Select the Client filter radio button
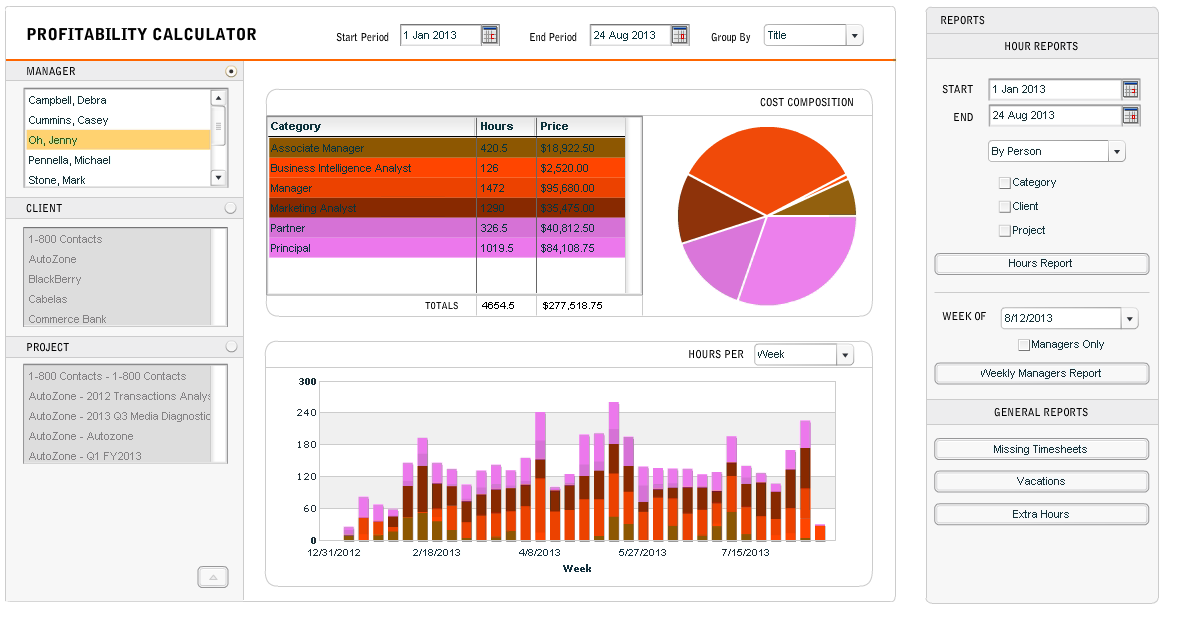The height and width of the screenshot is (617, 1177). (230, 208)
